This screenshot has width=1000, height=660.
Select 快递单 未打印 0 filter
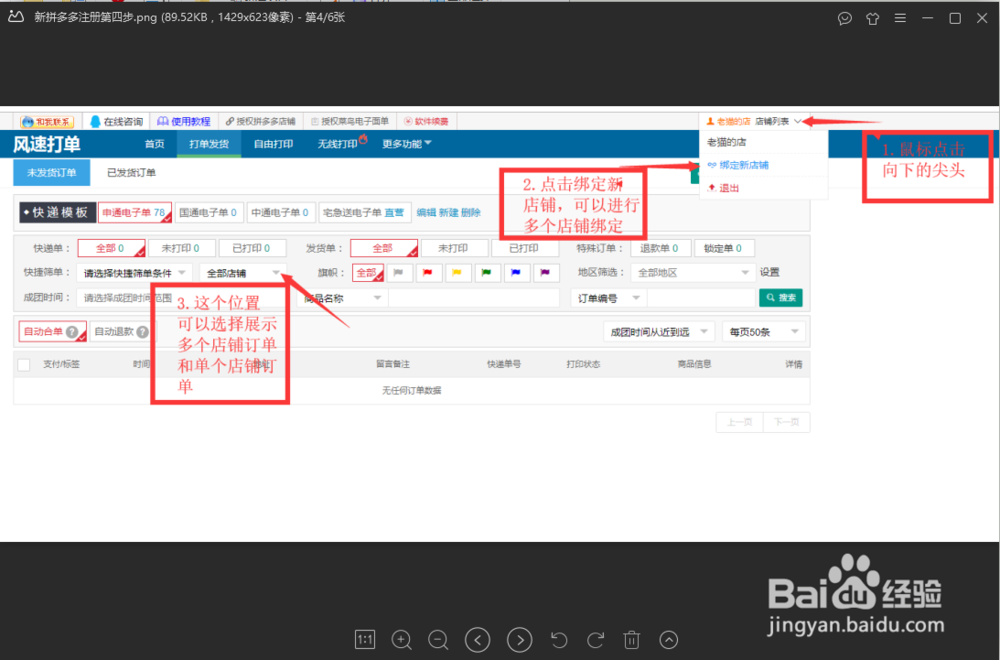coord(181,248)
